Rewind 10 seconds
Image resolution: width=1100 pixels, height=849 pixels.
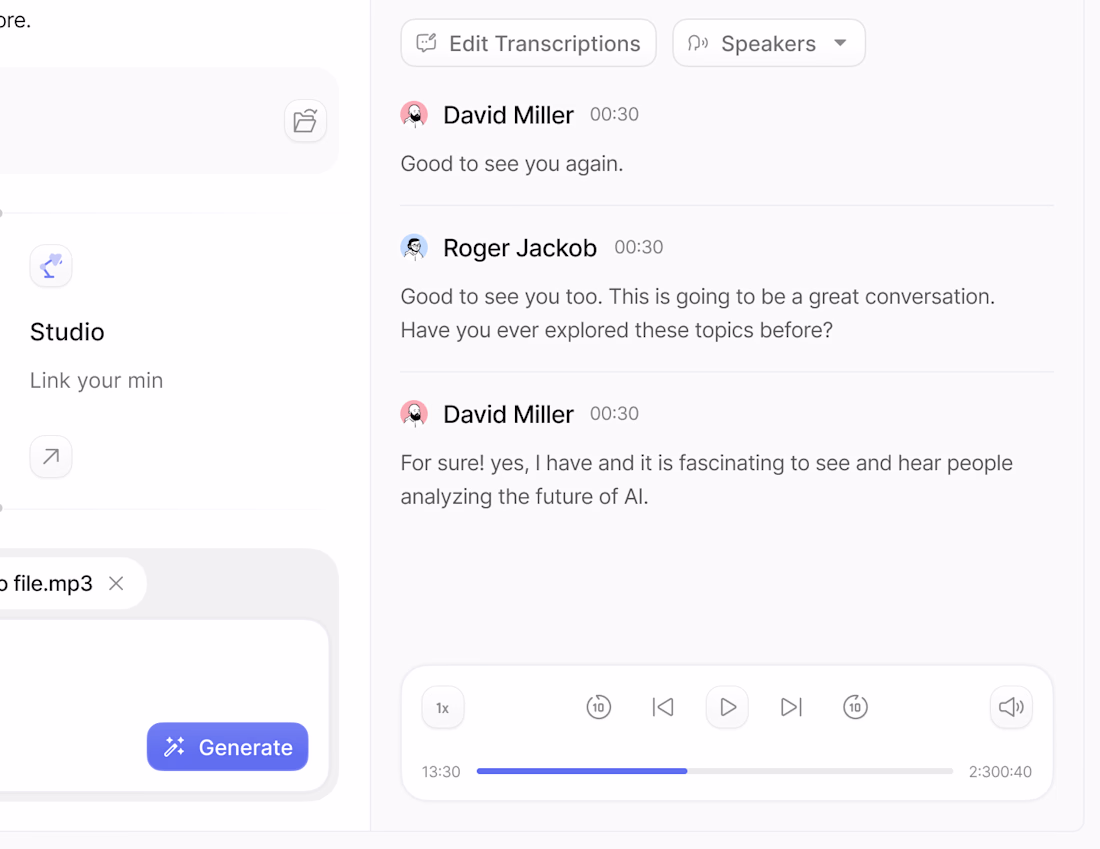point(598,707)
